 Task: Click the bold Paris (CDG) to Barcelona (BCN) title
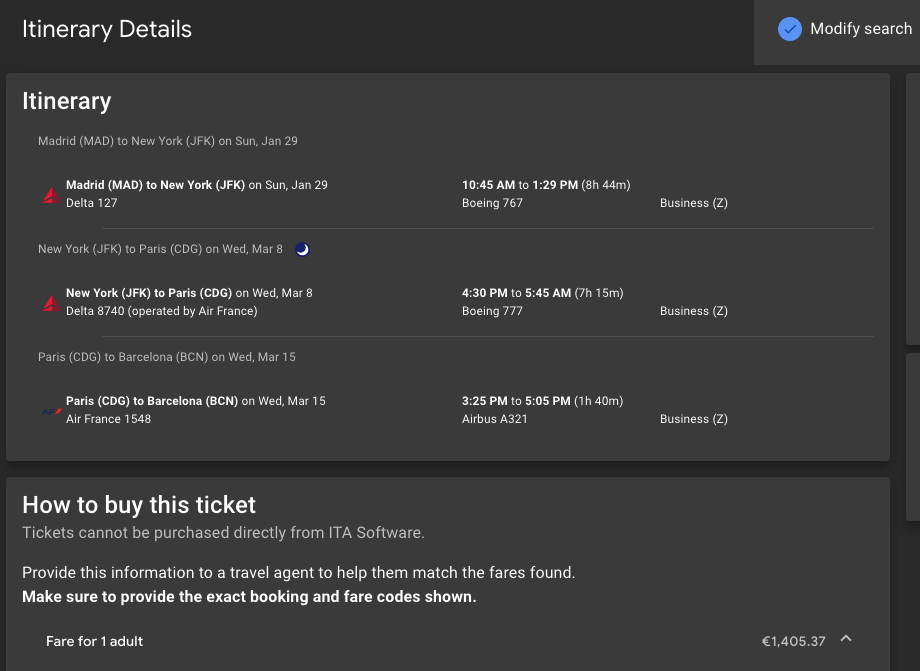(152, 401)
